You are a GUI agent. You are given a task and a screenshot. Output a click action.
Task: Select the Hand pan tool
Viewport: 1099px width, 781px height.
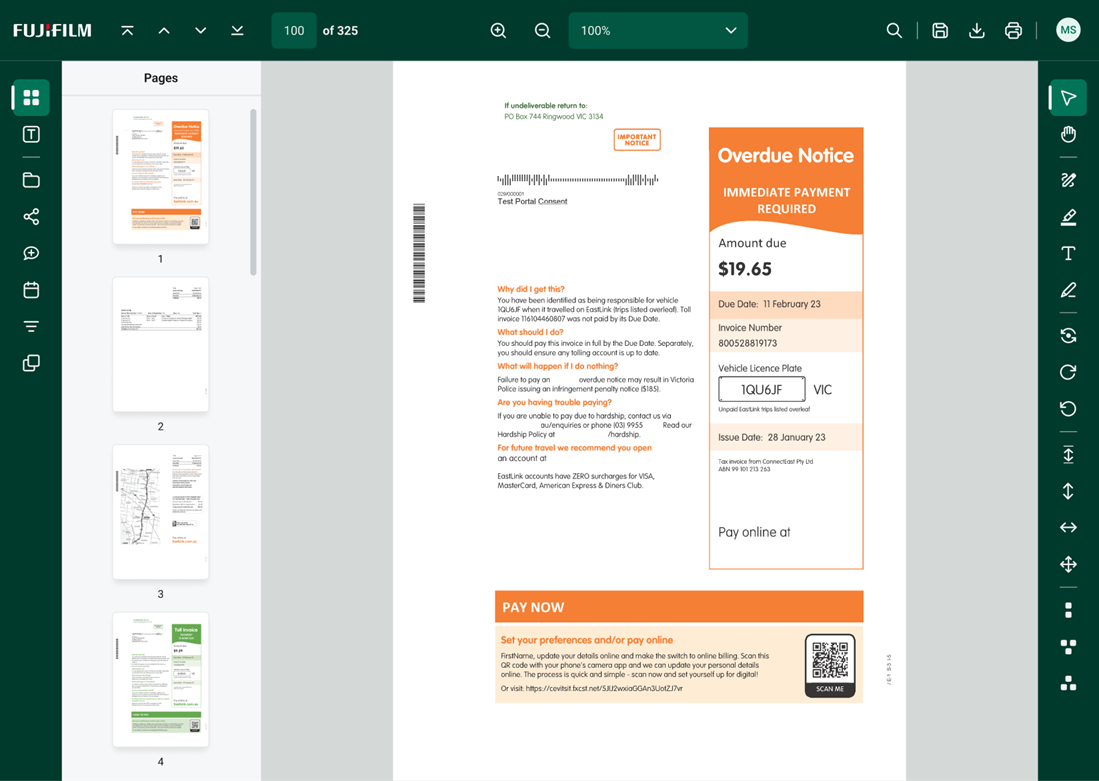1067,134
